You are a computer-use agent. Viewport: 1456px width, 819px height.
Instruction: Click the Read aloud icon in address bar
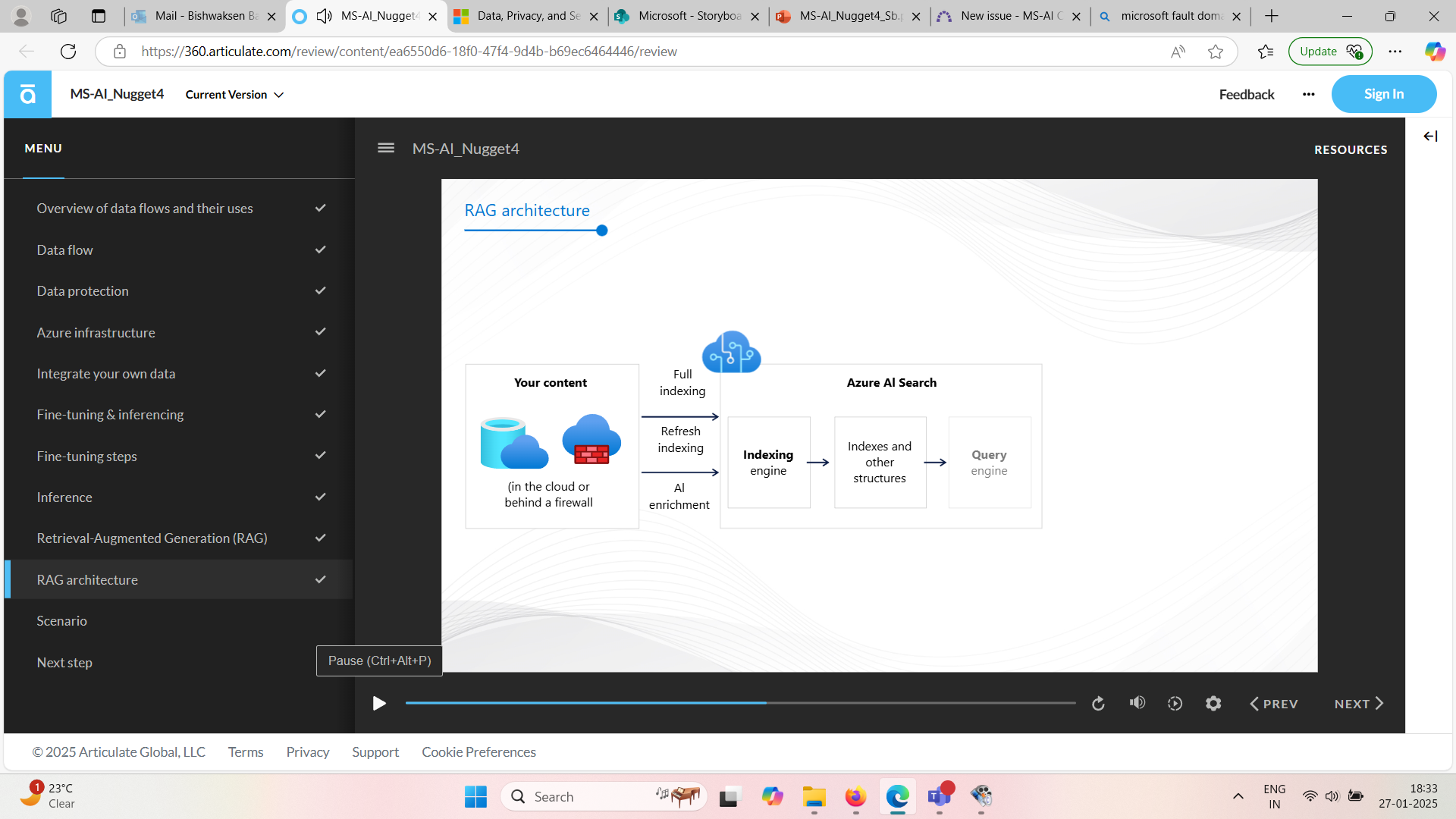tap(1178, 52)
